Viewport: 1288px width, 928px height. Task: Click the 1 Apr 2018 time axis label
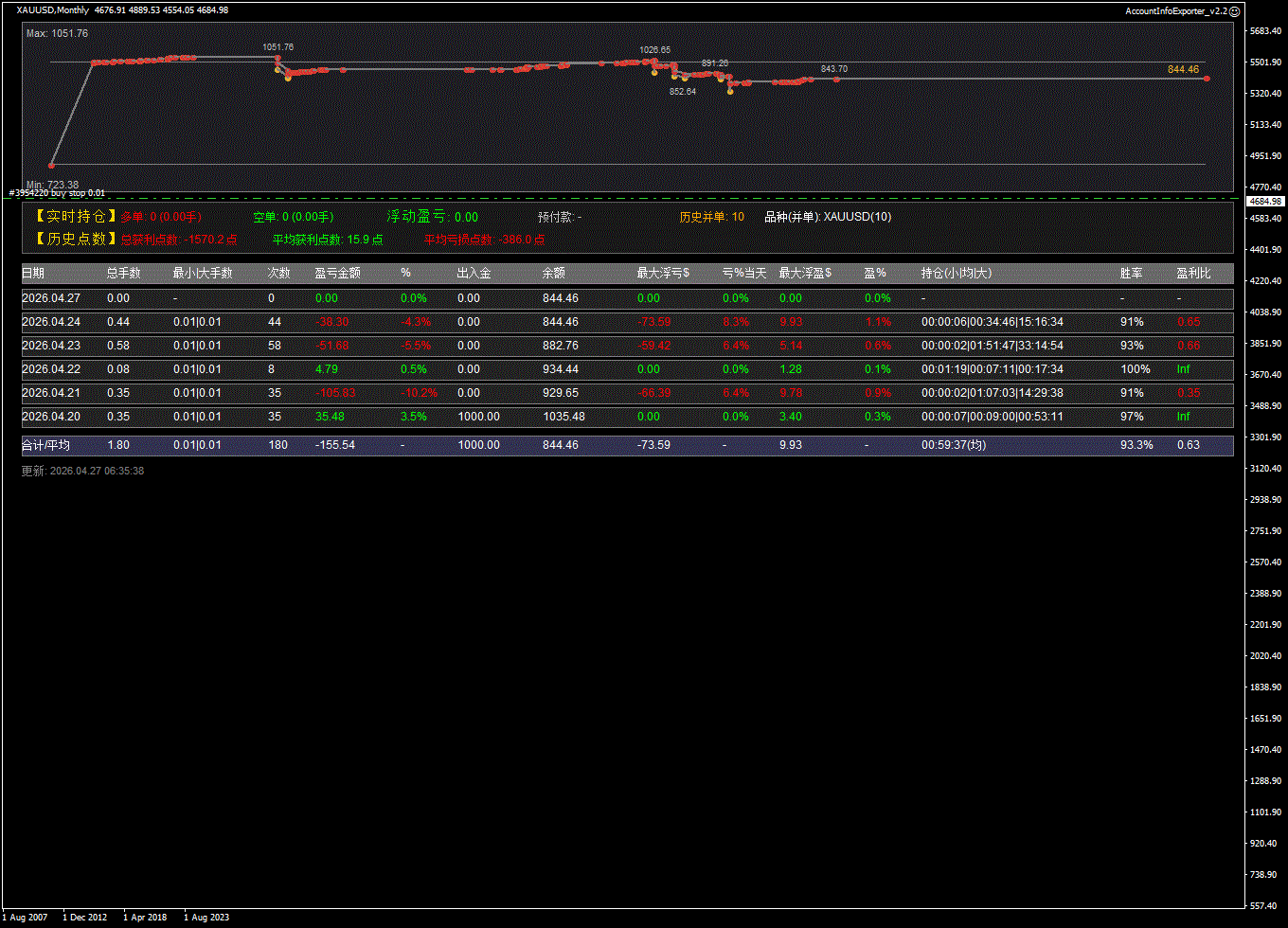(x=145, y=917)
